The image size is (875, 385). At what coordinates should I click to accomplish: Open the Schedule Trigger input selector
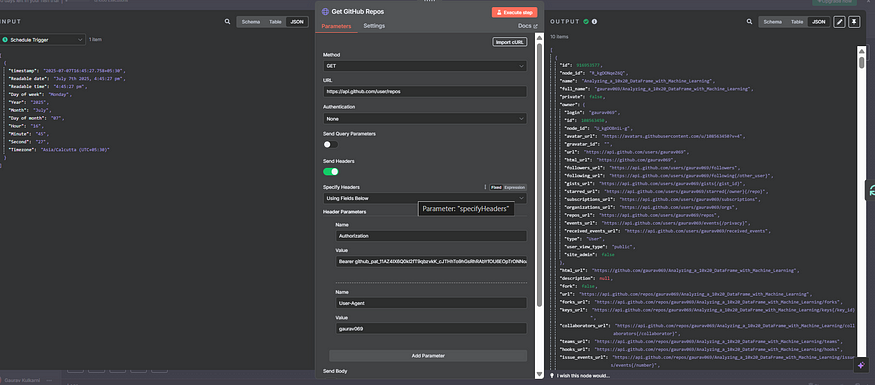pyautogui.click(x=42, y=40)
